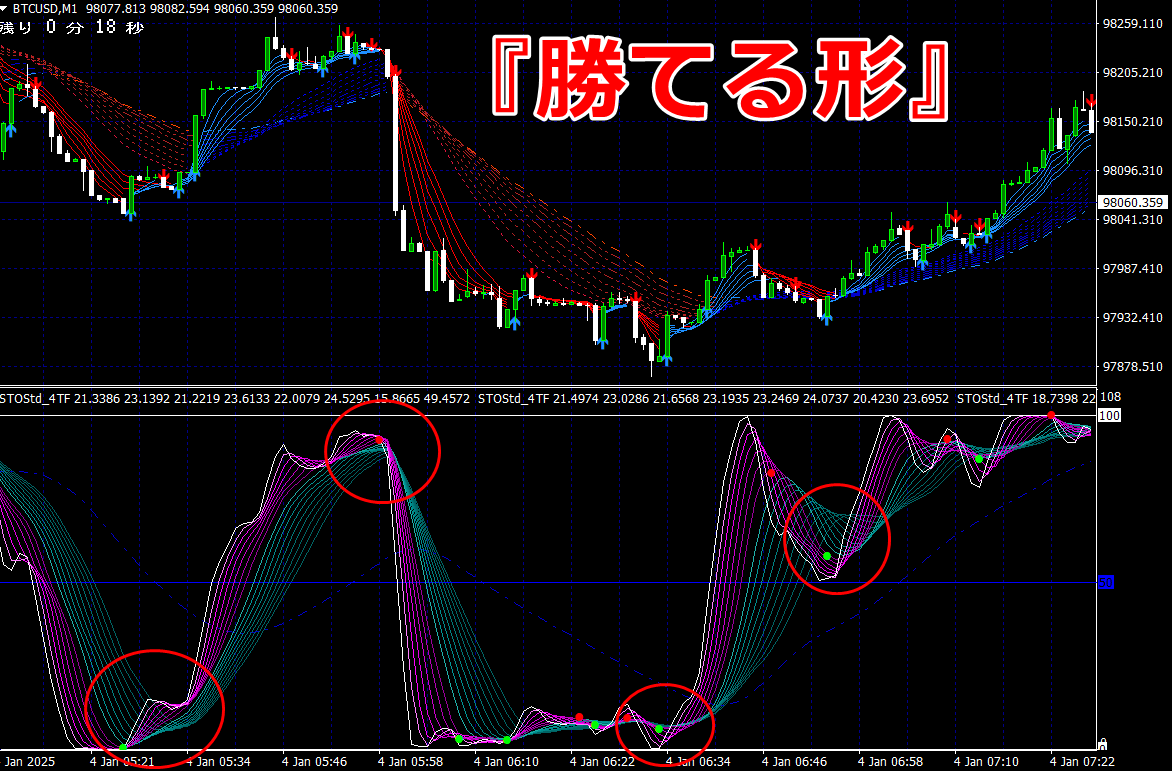Click the blue up arrow below the 06:52 candle

827,319
